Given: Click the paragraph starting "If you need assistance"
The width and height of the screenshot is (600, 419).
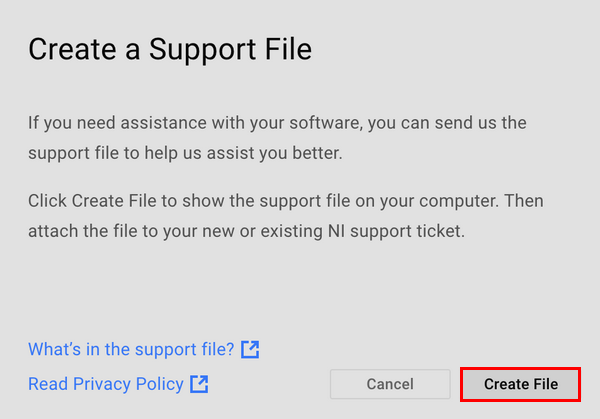Looking at the screenshot, I should 277,139.
